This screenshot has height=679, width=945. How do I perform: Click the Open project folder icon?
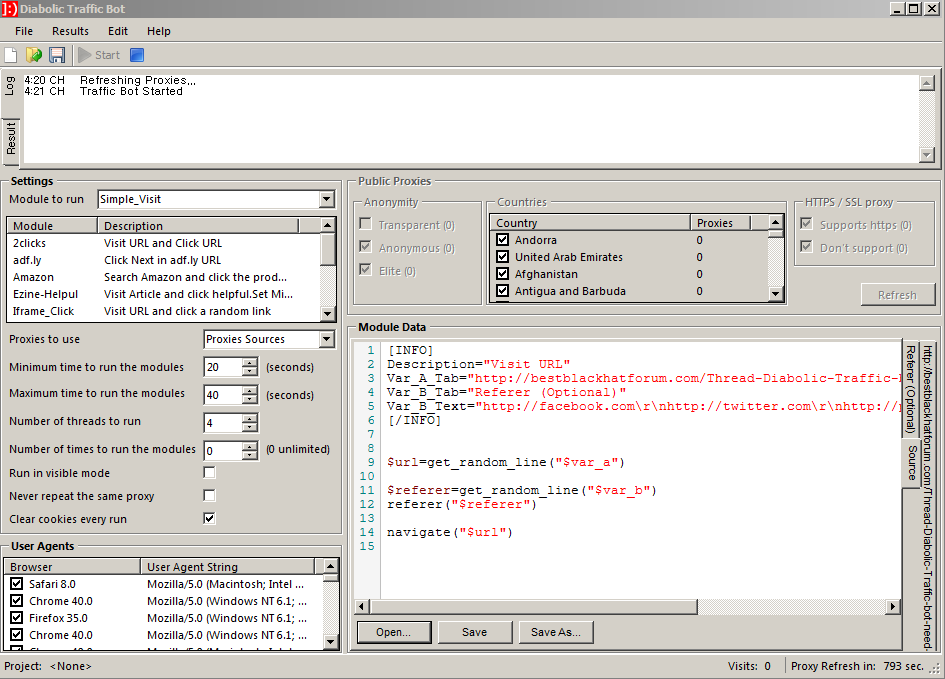click(34, 55)
